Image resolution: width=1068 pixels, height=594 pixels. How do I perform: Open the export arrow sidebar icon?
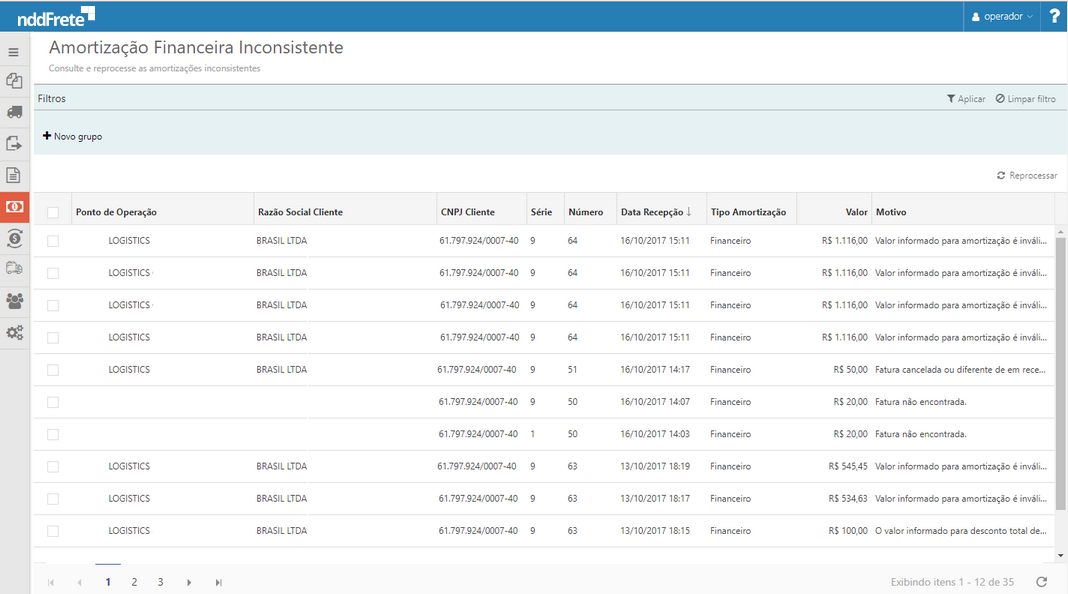click(14, 144)
